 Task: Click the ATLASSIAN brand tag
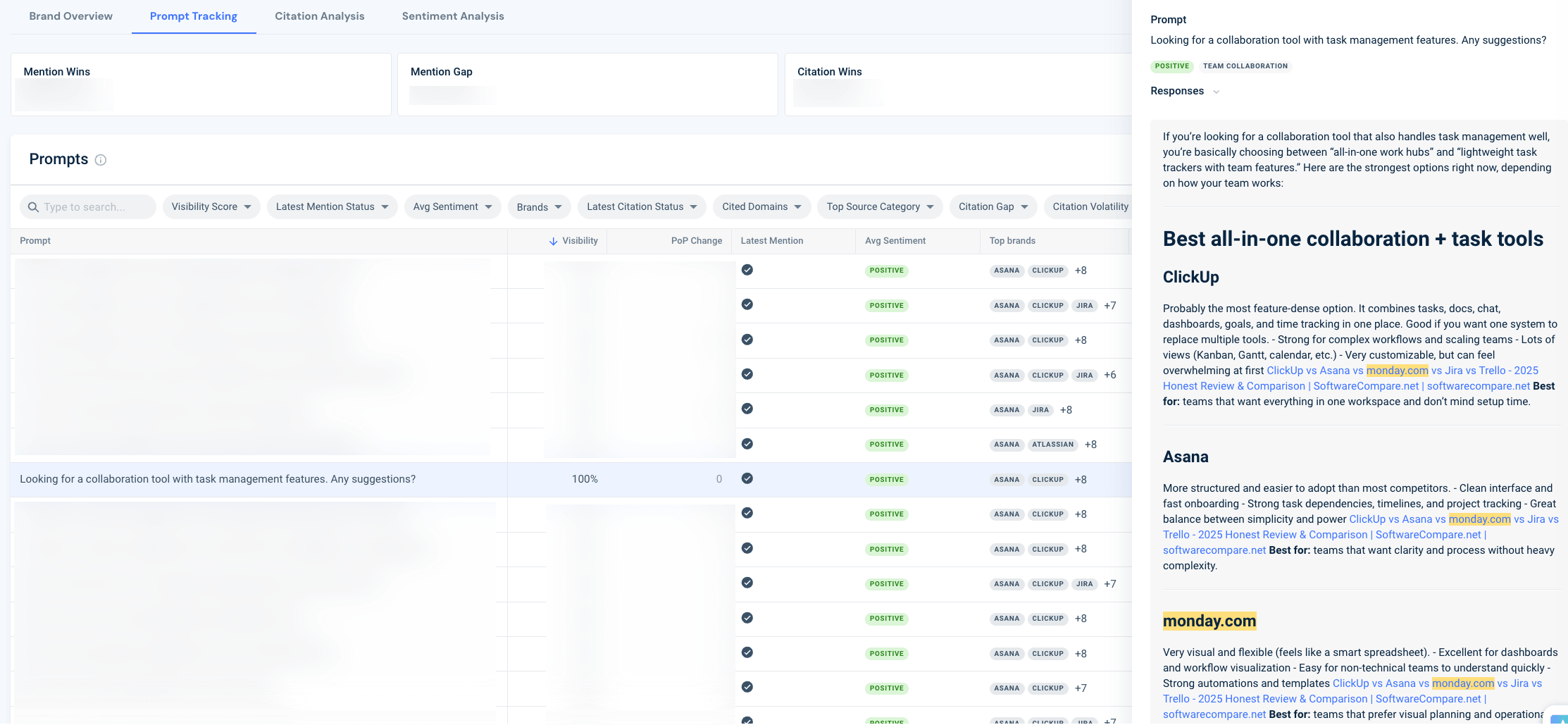click(x=1053, y=445)
